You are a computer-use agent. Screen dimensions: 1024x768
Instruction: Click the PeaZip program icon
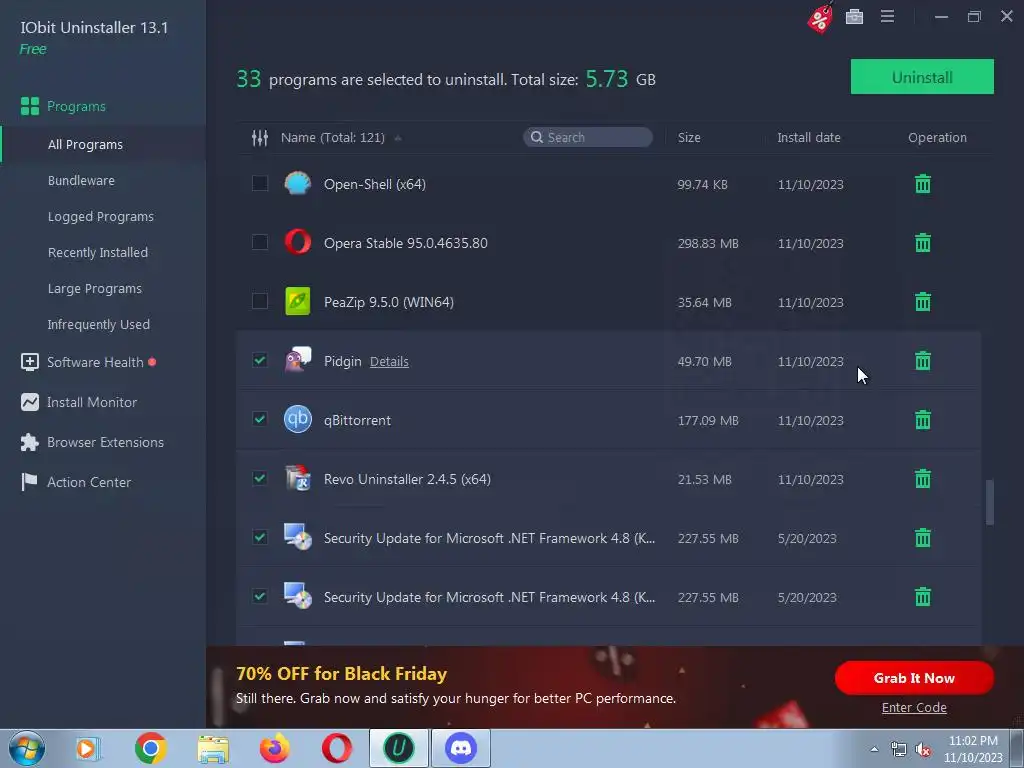tap(298, 301)
